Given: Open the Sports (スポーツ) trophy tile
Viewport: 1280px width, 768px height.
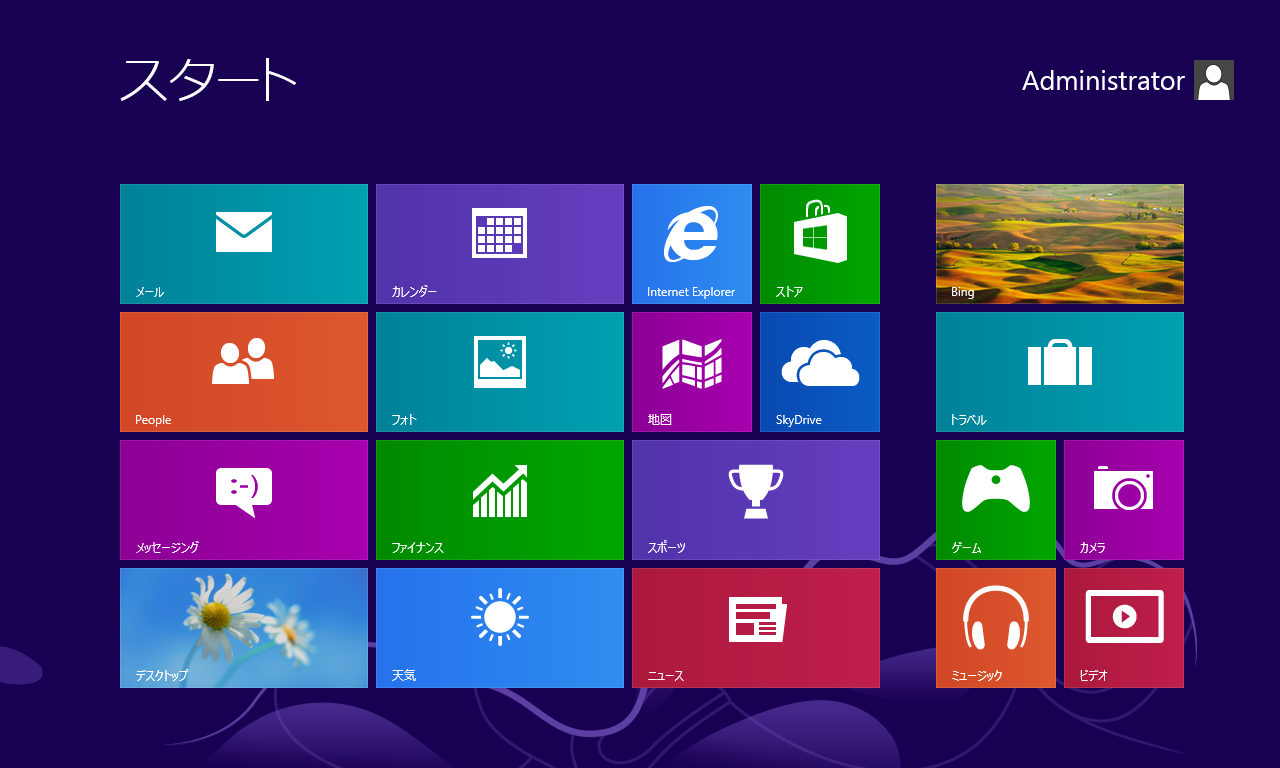Looking at the screenshot, I should pos(756,500).
